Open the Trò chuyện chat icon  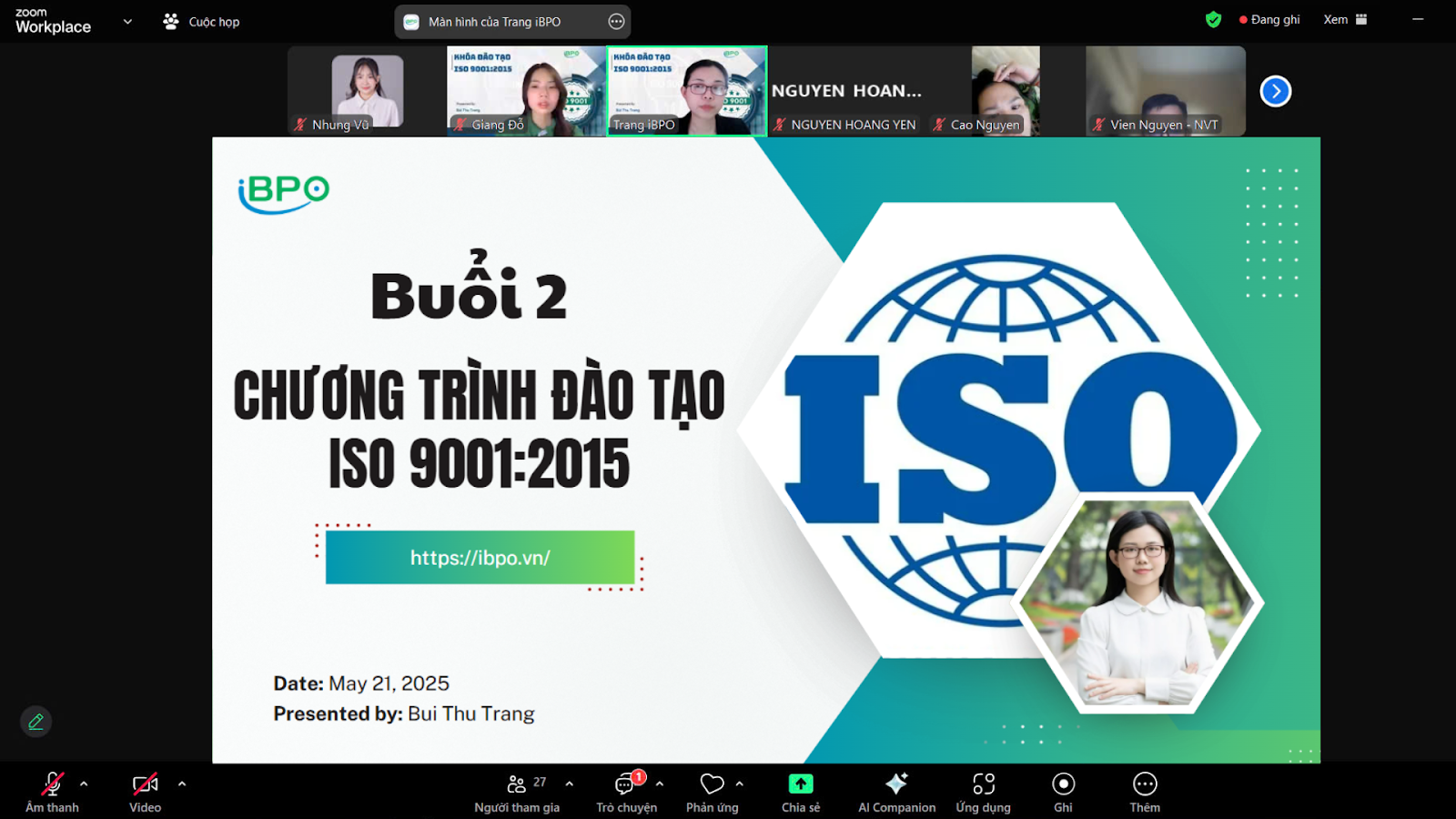tap(626, 784)
